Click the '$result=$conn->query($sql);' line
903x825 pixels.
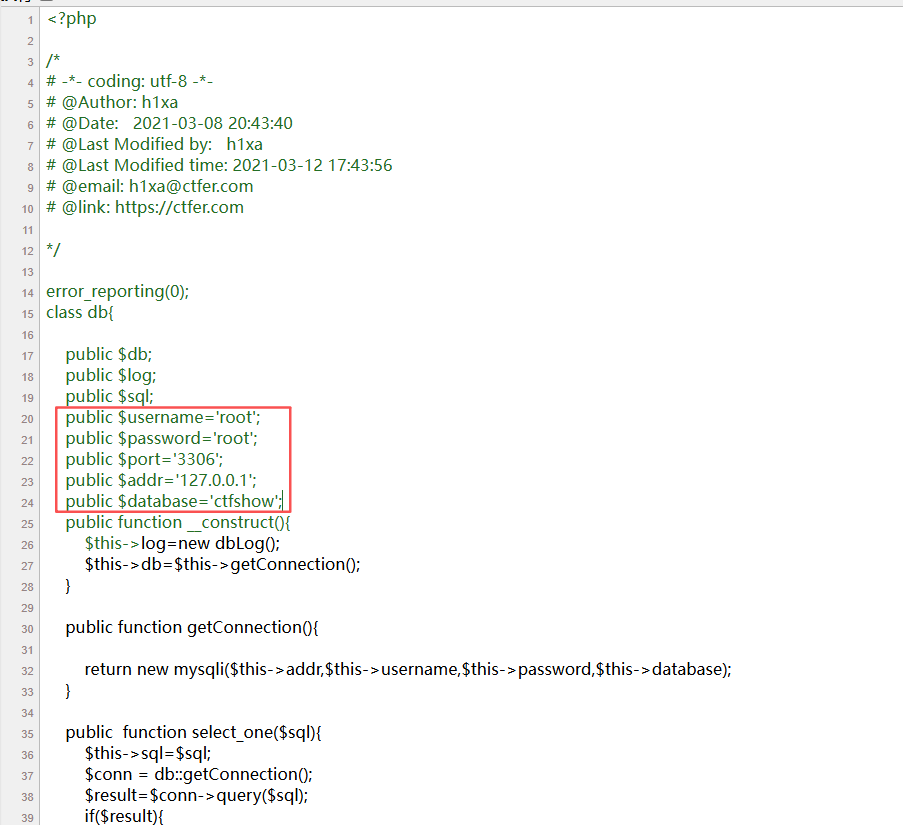point(196,796)
